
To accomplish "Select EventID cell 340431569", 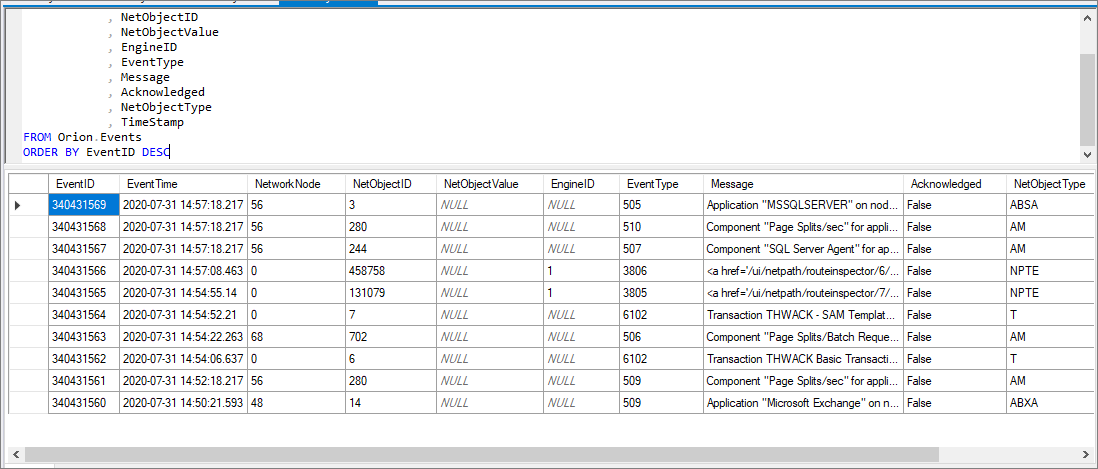I will 84,205.
